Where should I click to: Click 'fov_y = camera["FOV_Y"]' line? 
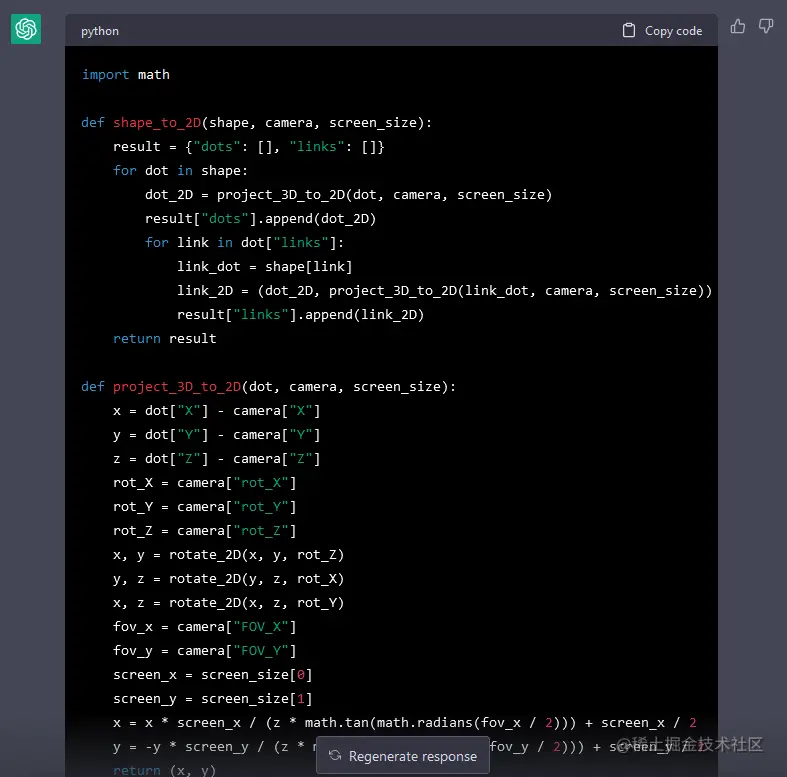point(205,651)
